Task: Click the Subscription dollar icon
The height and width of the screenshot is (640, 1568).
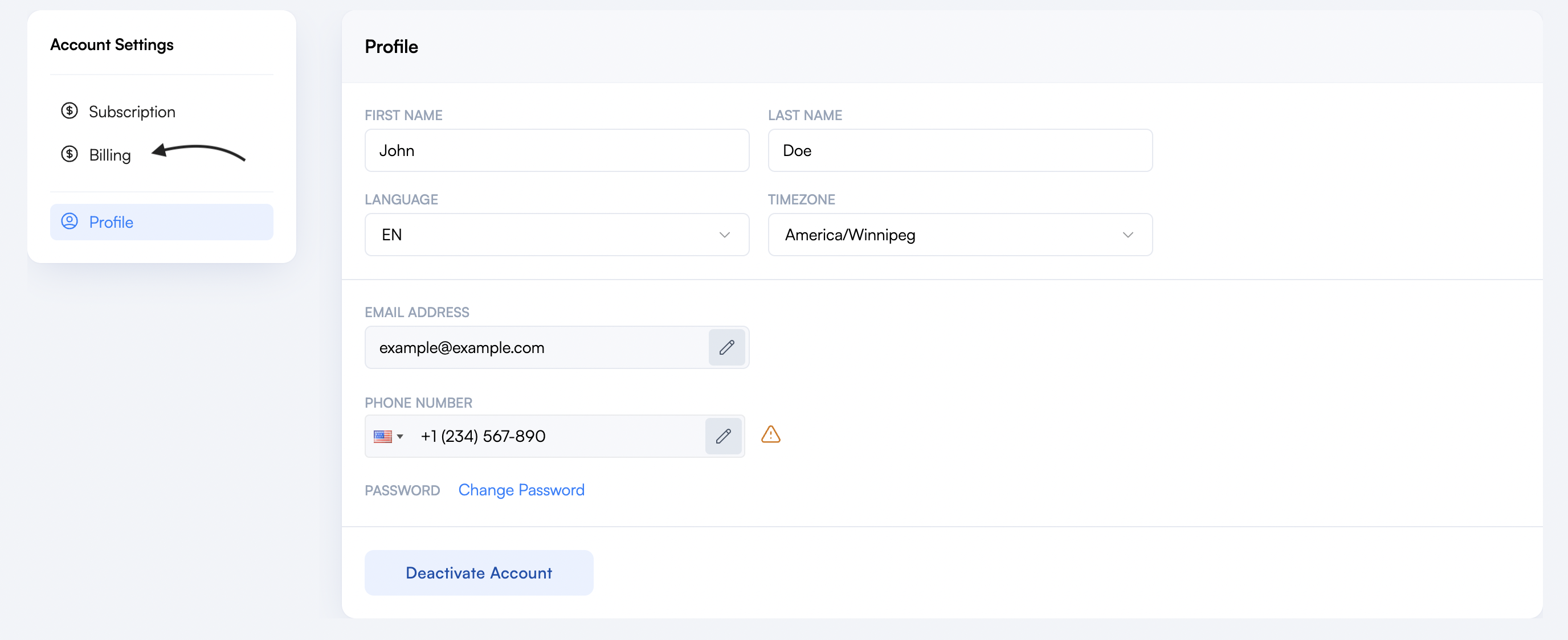Action: tap(70, 110)
